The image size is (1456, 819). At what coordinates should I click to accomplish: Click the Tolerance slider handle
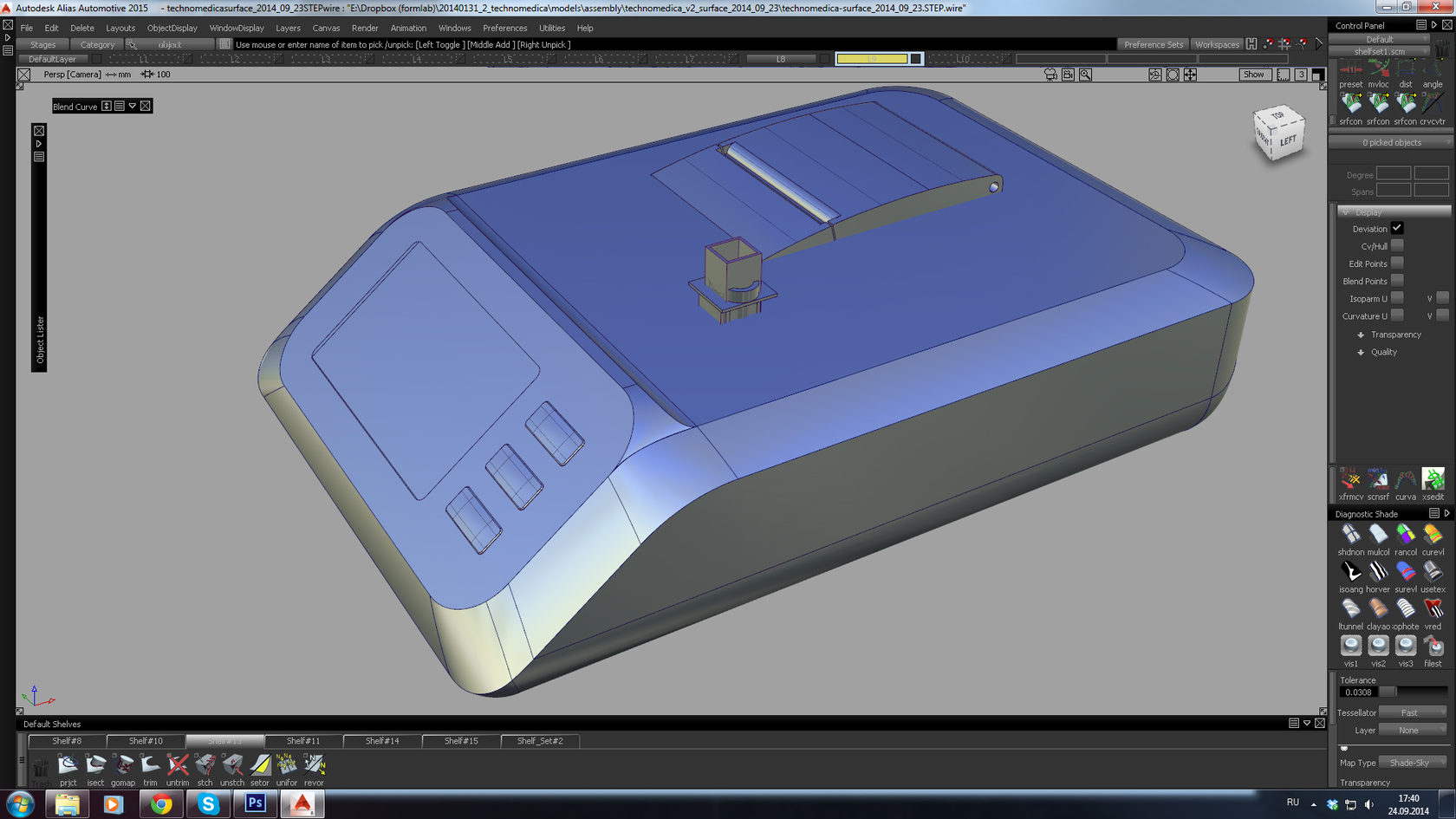click(1388, 692)
